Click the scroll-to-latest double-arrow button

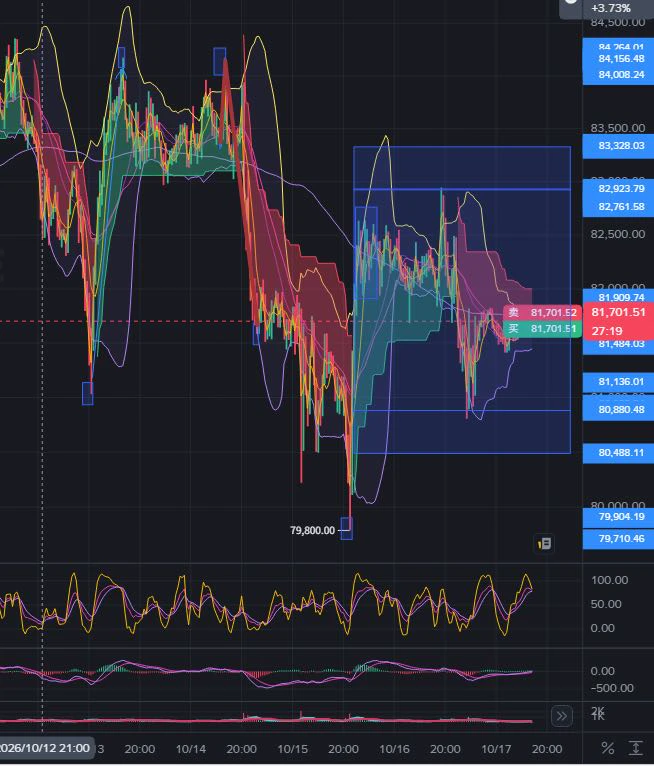click(x=562, y=716)
